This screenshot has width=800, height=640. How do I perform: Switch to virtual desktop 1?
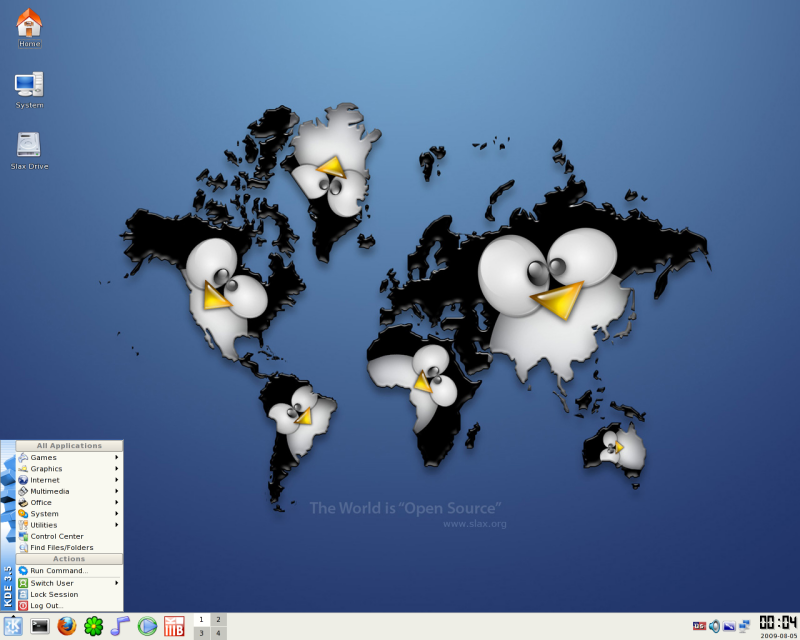[202, 620]
